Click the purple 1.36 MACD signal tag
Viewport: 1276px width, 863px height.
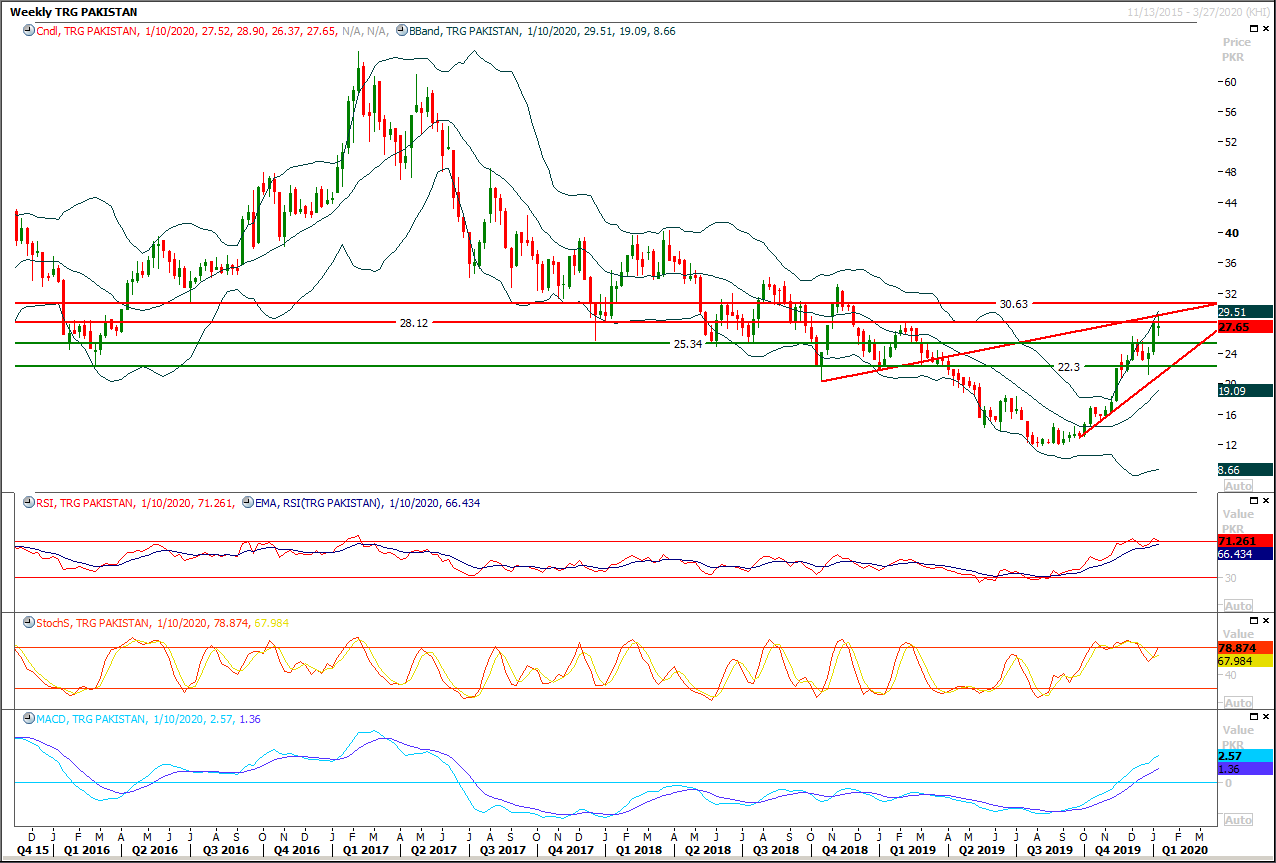pyautogui.click(x=1244, y=769)
